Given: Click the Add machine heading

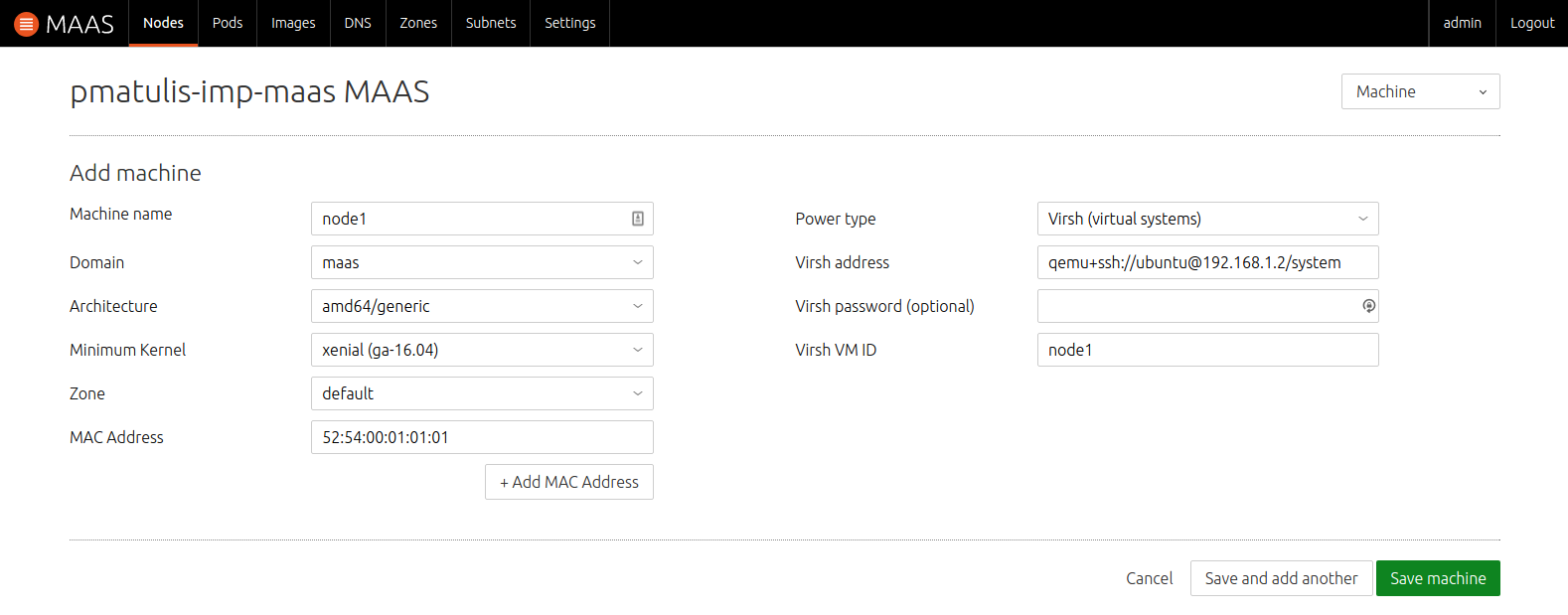Looking at the screenshot, I should (135, 173).
